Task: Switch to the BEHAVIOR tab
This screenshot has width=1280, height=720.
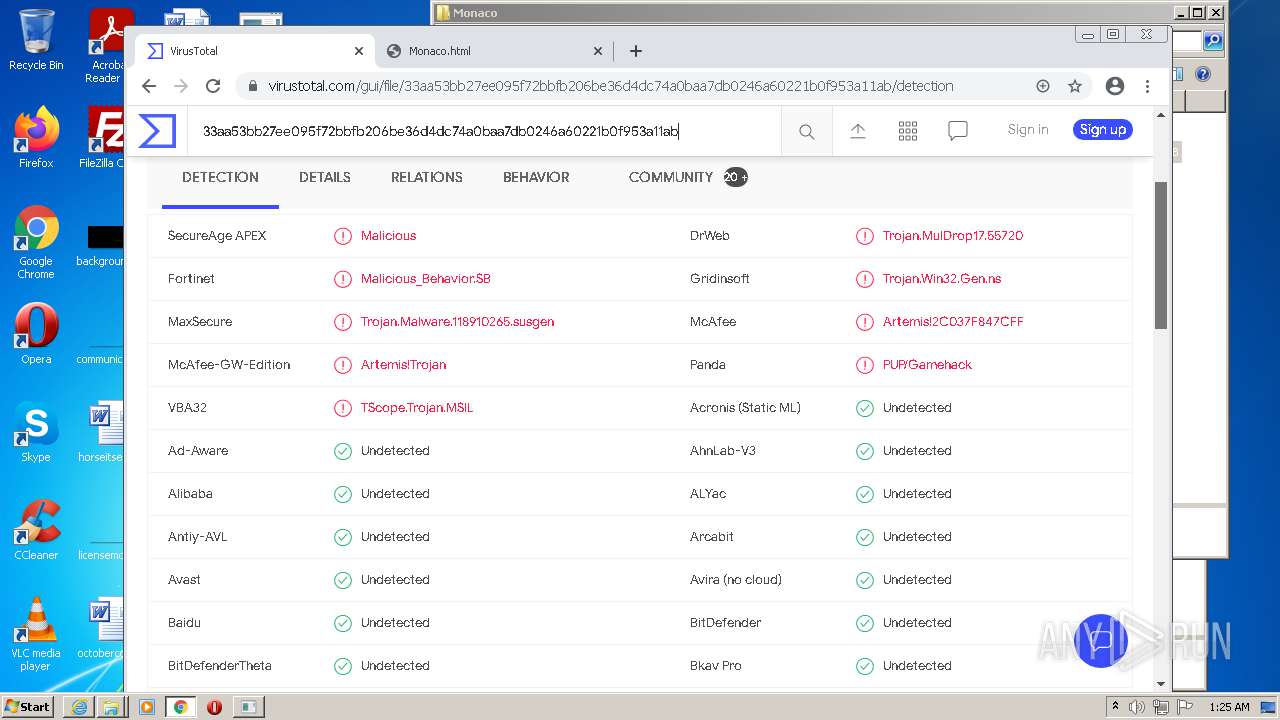Action: click(x=536, y=177)
